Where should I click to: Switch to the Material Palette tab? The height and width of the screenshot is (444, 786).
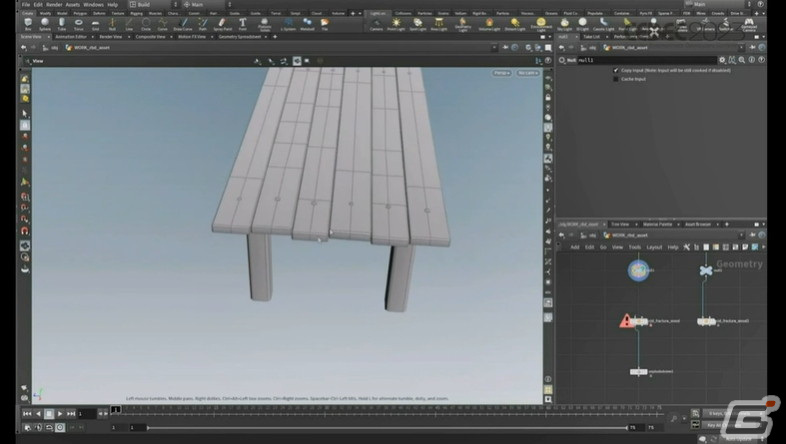coord(658,224)
